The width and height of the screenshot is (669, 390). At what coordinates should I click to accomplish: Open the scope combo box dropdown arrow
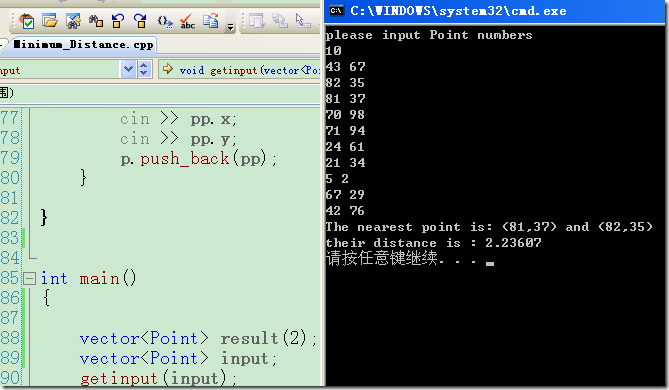pyautogui.click(x=128, y=69)
